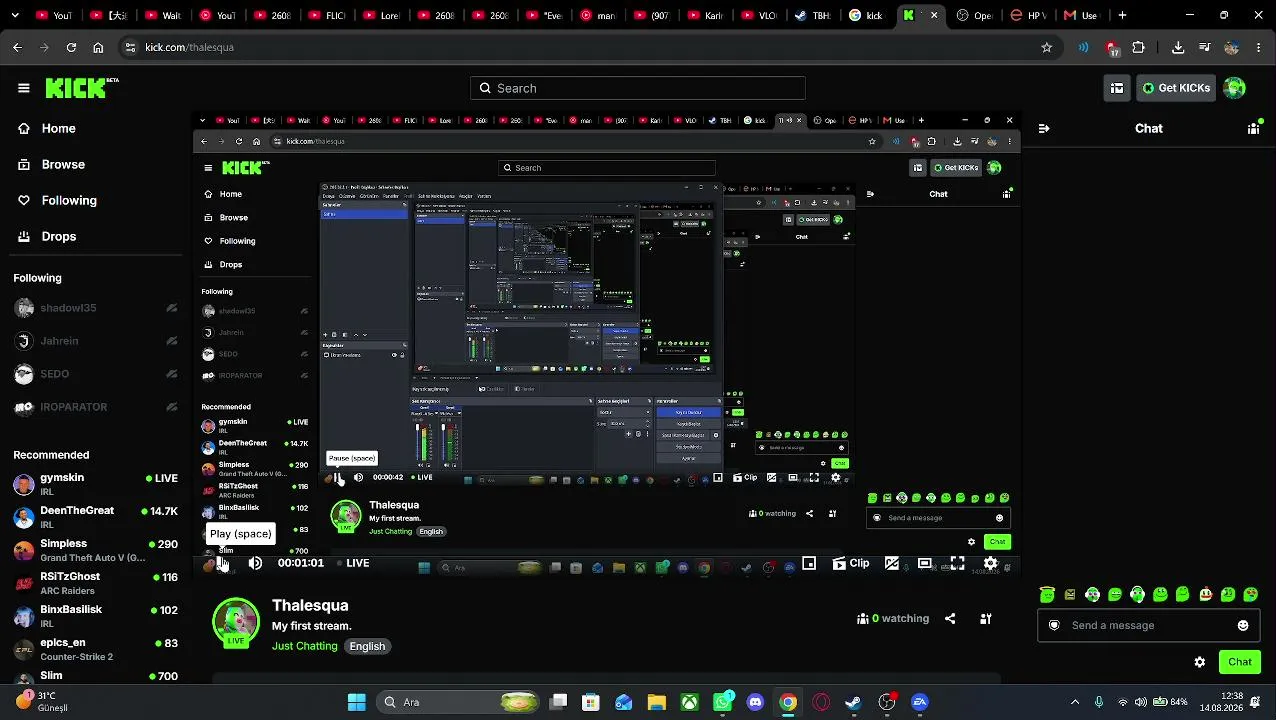The height and width of the screenshot is (720, 1276).
Task: Open recommended channel RSiTzGhost
Action: coord(95,583)
